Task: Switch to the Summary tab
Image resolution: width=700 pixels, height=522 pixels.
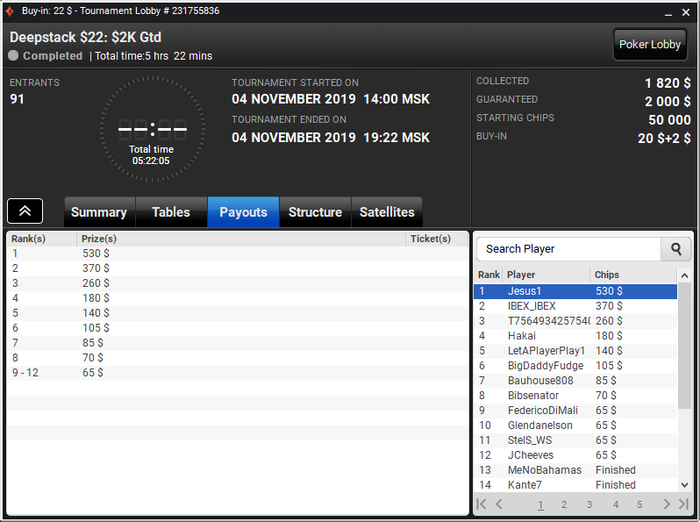Action: (99, 212)
